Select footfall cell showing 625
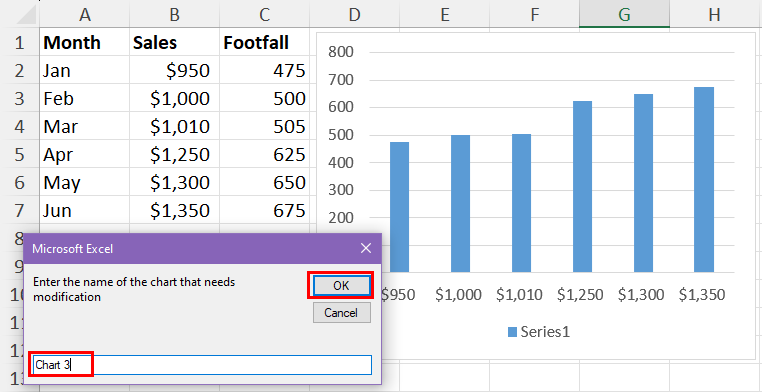The width and height of the screenshot is (762, 392). pos(264,154)
